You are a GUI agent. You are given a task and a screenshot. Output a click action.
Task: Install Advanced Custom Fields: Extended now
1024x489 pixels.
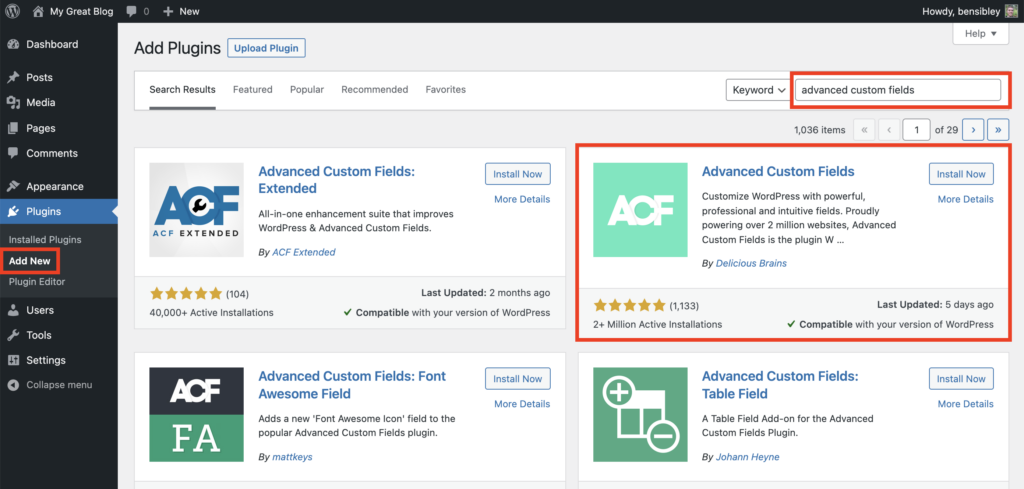(518, 174)
